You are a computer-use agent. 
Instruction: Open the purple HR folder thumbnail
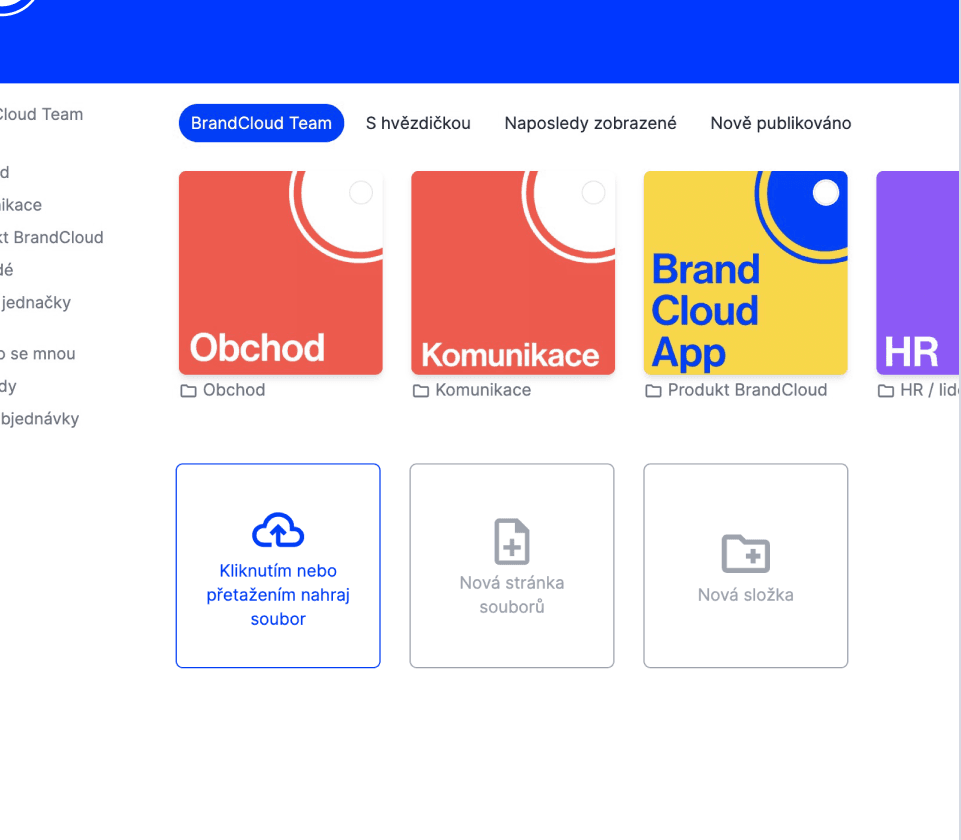[x=917, y=273]
